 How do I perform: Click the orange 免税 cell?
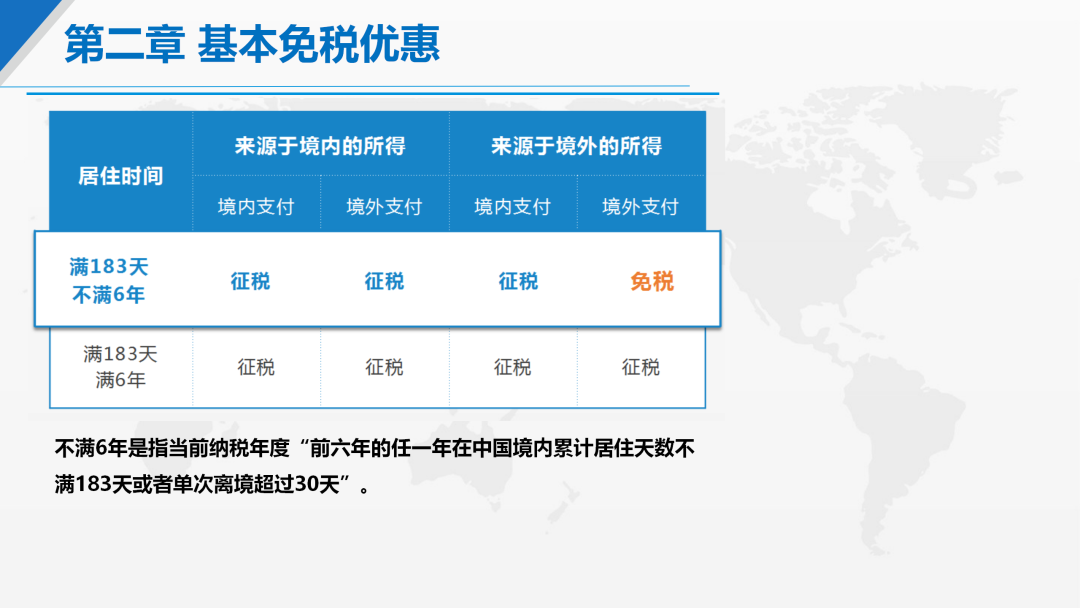coord(652,282)
